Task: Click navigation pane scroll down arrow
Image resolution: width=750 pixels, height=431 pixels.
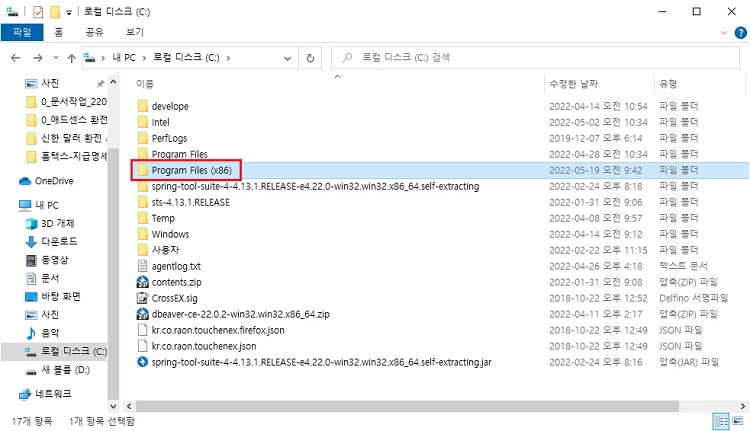Action: (x=113, y=406)
